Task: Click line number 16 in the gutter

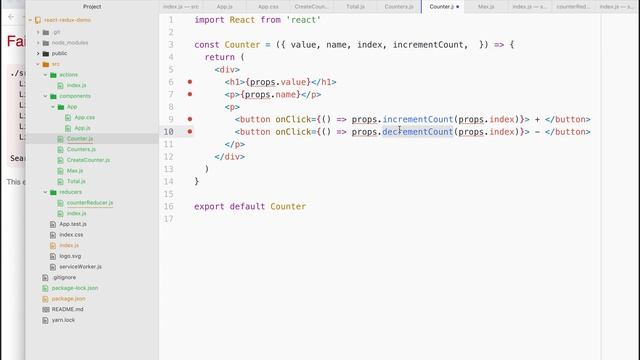Action: [x=169, y=206]
